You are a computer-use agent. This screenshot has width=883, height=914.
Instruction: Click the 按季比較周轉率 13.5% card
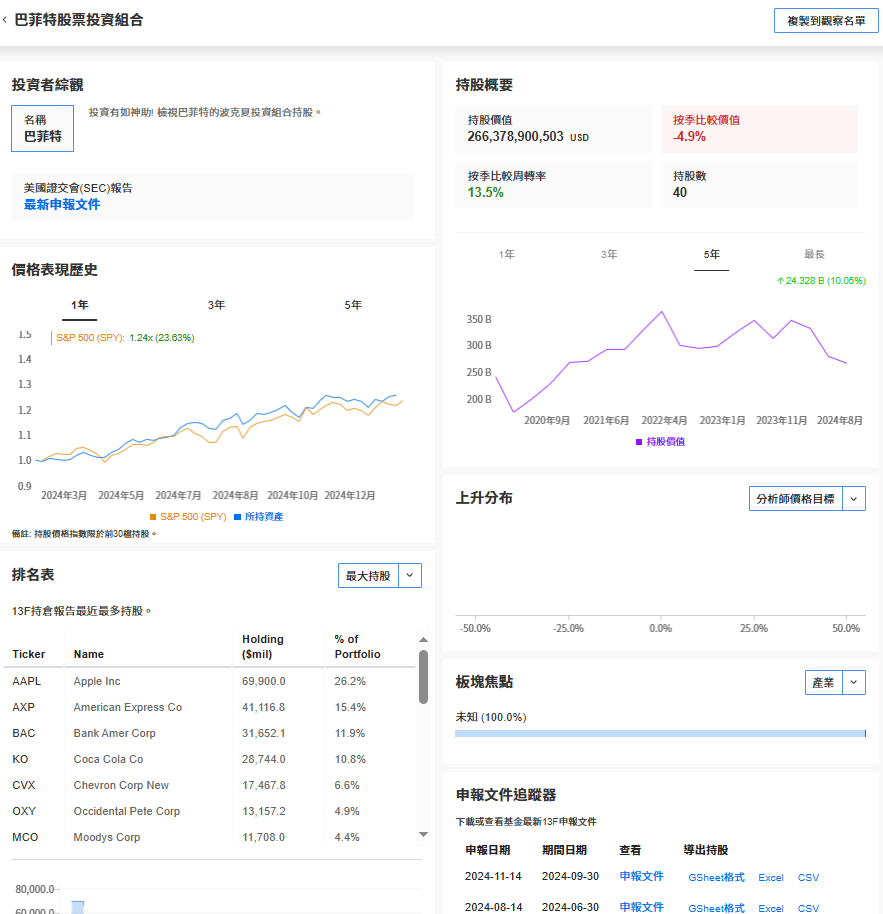pos(554,184)
